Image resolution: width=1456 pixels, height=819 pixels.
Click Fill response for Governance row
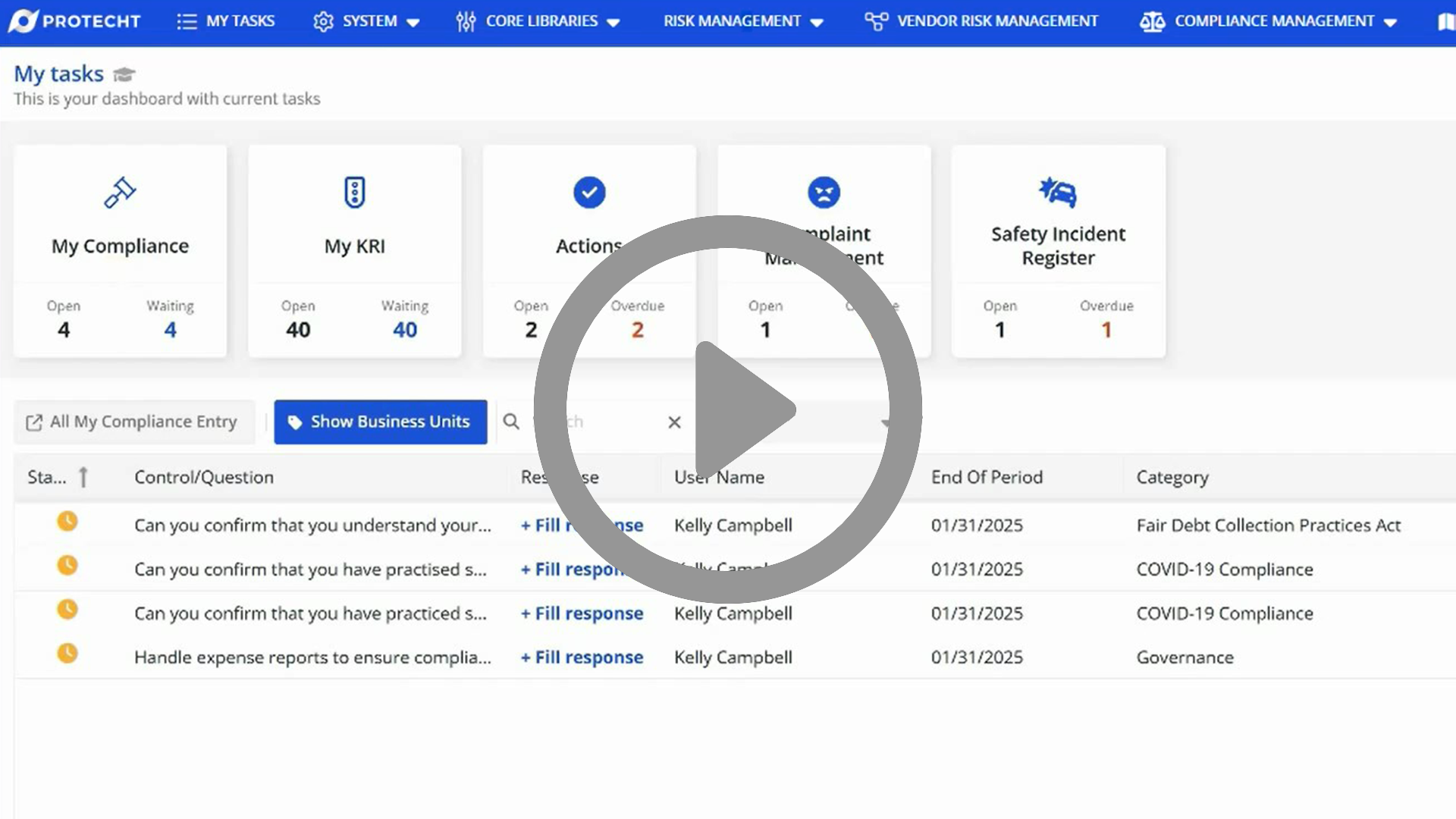click(x=582, y=657)
